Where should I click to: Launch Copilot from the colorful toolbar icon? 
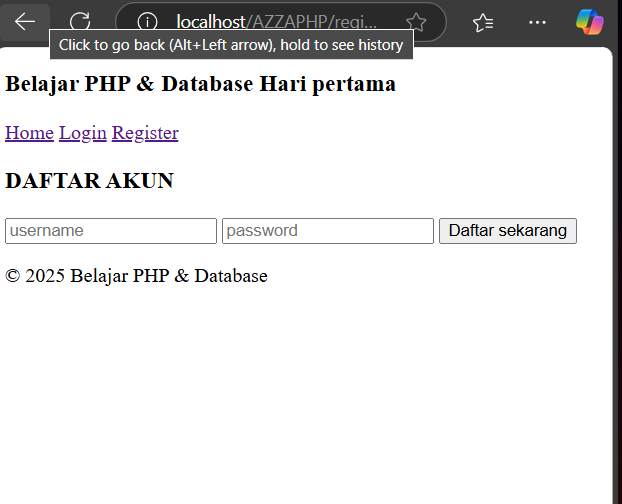coord(590,22)
